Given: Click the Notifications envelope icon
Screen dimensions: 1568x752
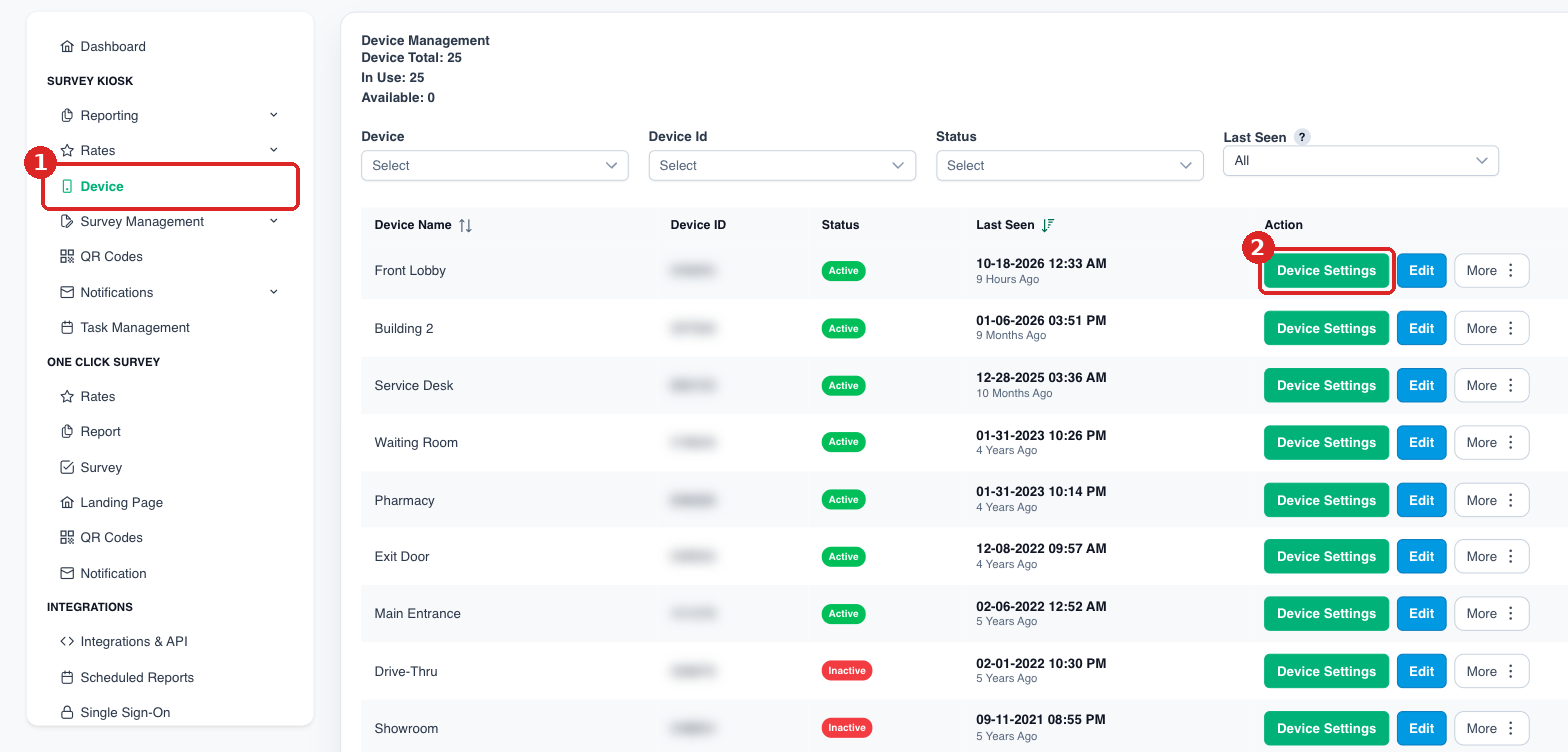Looking at the screenshot, I should point(67,293).
